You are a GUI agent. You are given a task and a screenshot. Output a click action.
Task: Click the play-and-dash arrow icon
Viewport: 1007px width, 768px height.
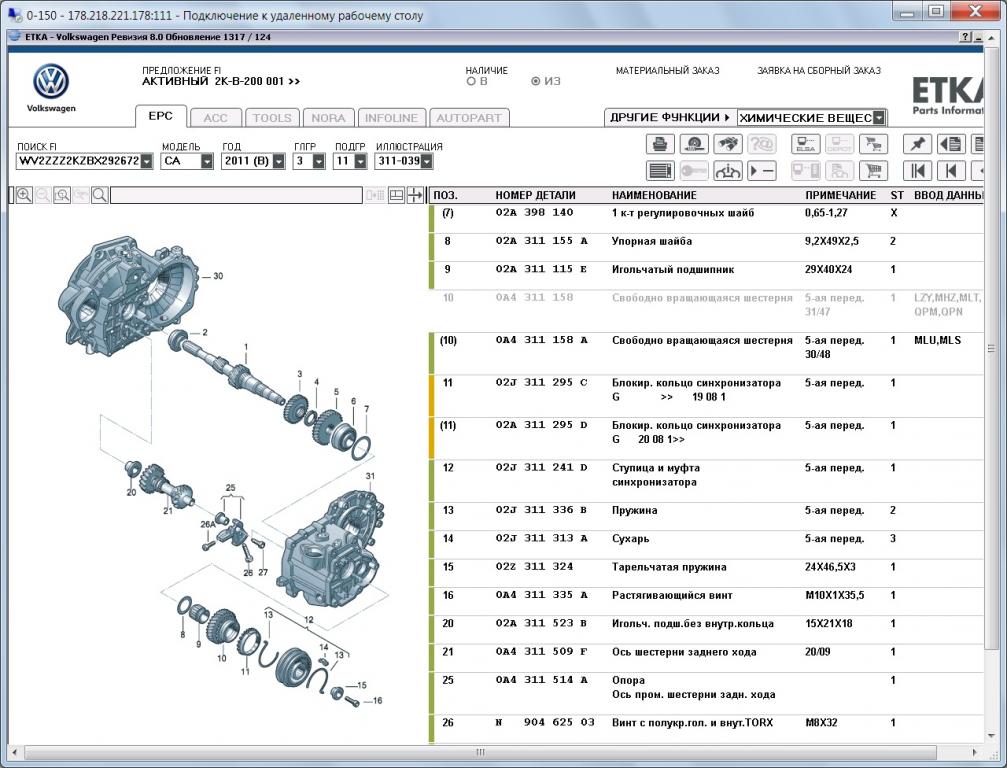(762, 171)
